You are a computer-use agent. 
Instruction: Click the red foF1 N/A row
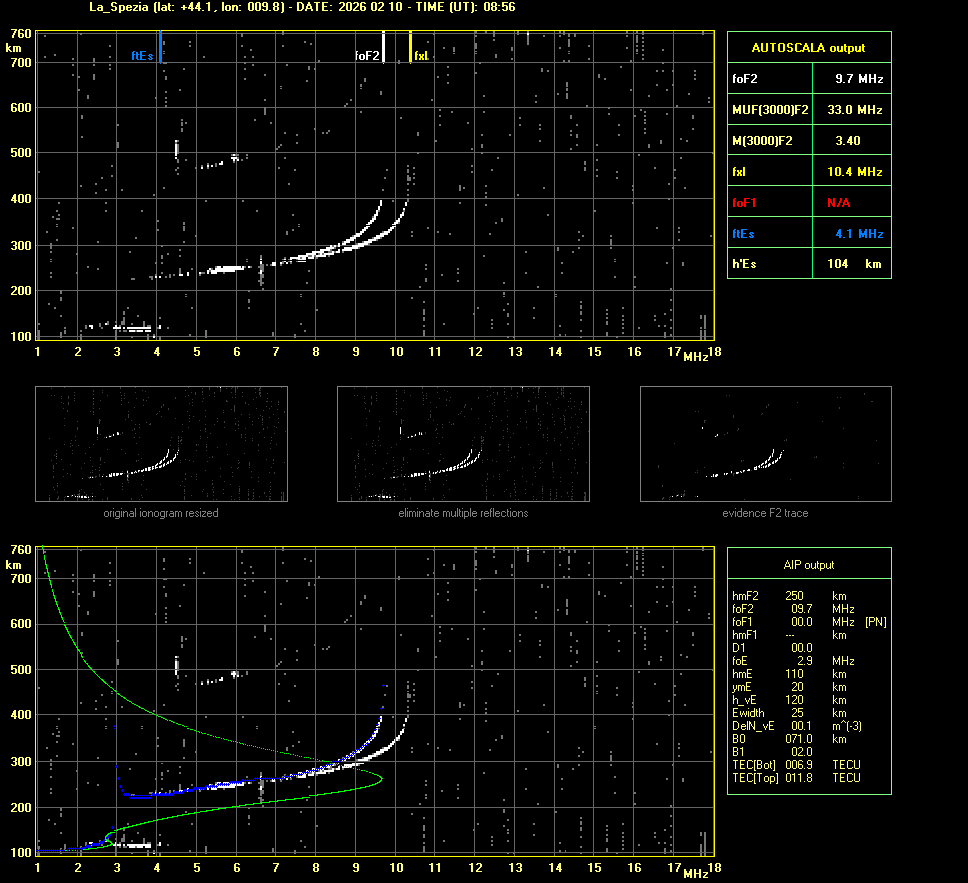808,203
